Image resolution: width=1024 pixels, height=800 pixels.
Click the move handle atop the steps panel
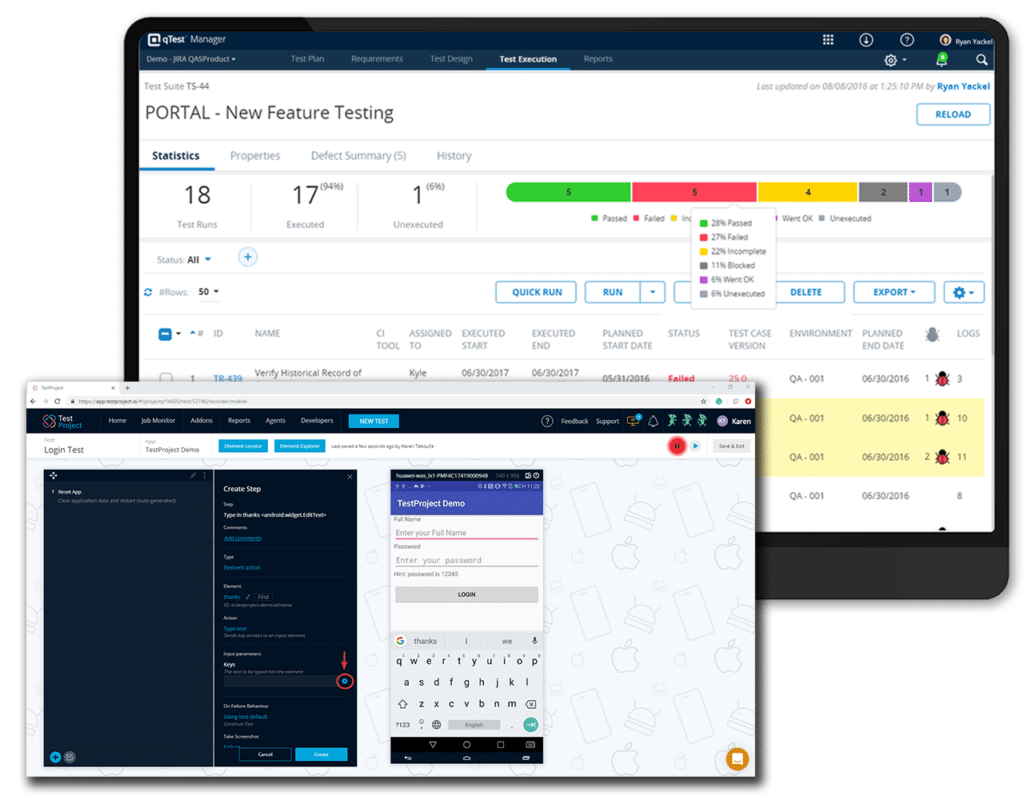[x=54, y=475]
